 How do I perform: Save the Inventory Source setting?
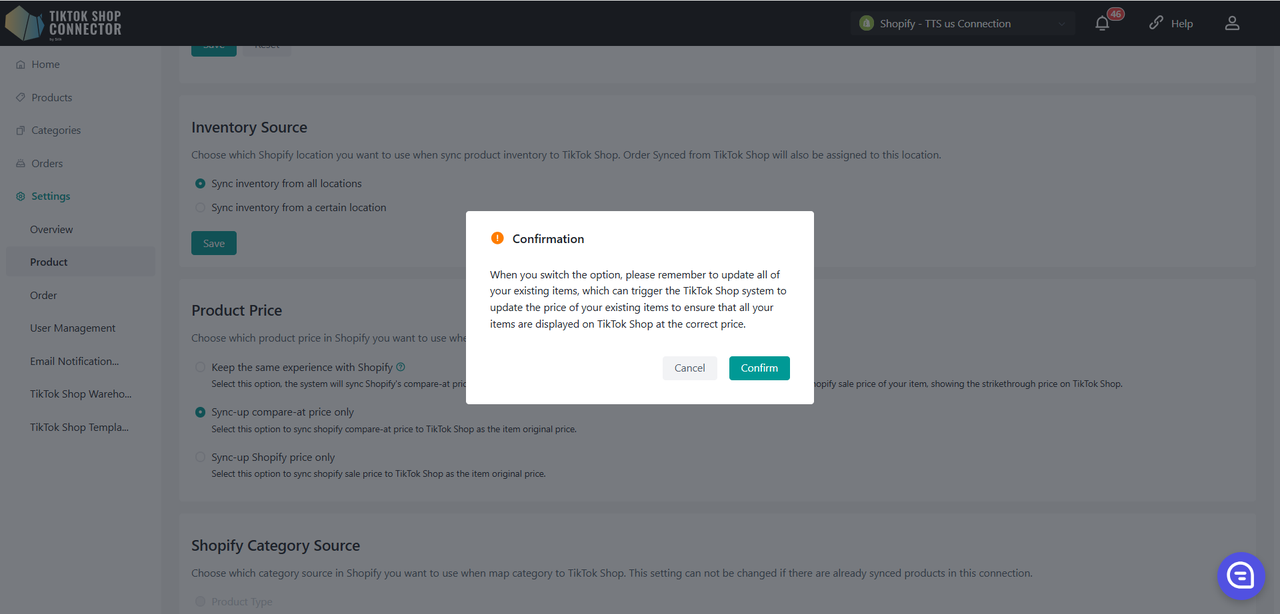tap(214, 243)
